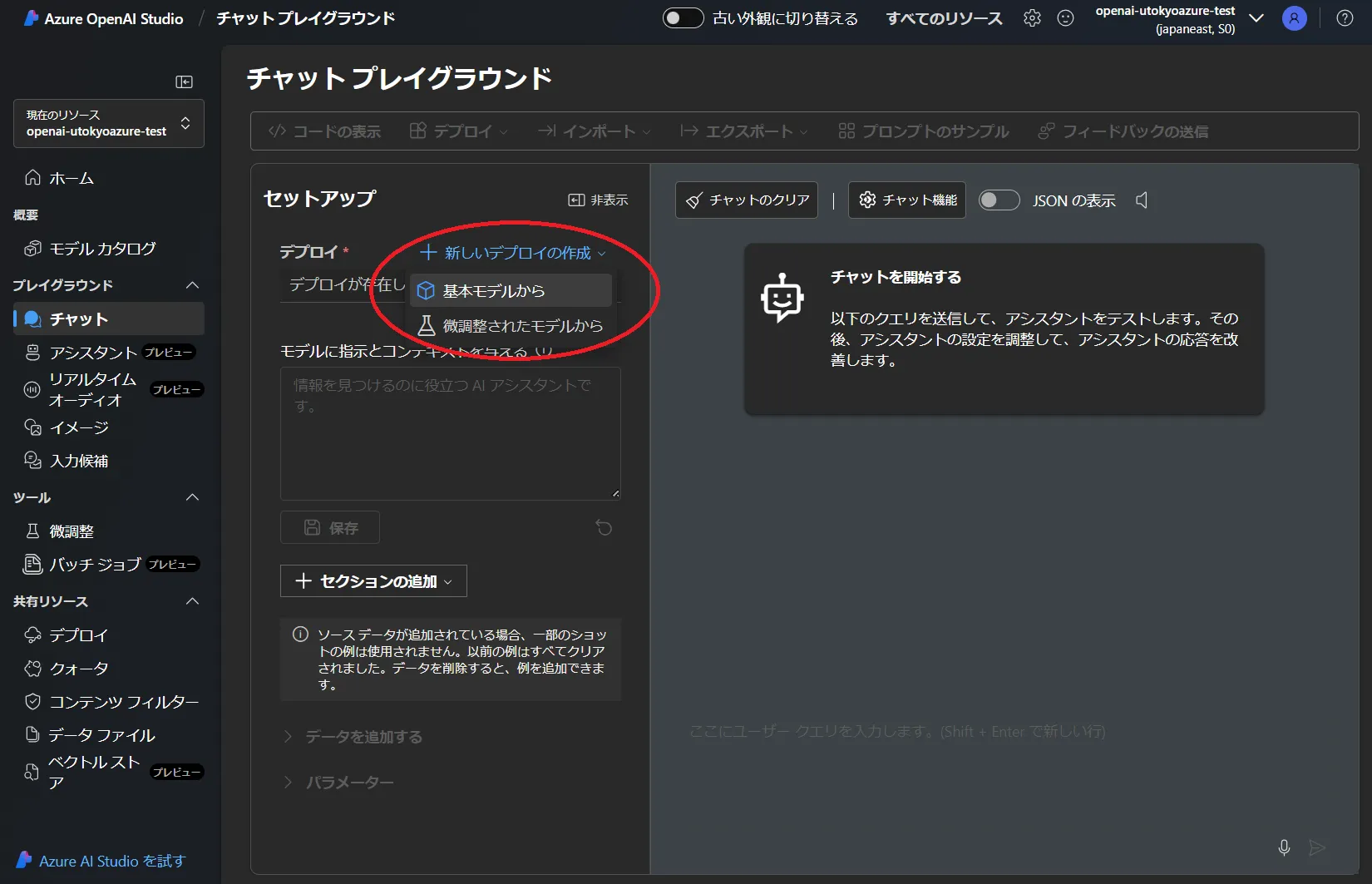The image size is (1372, 884).
Task: Click the microphone icon in chat input
Action: (x=1284, y=847)
